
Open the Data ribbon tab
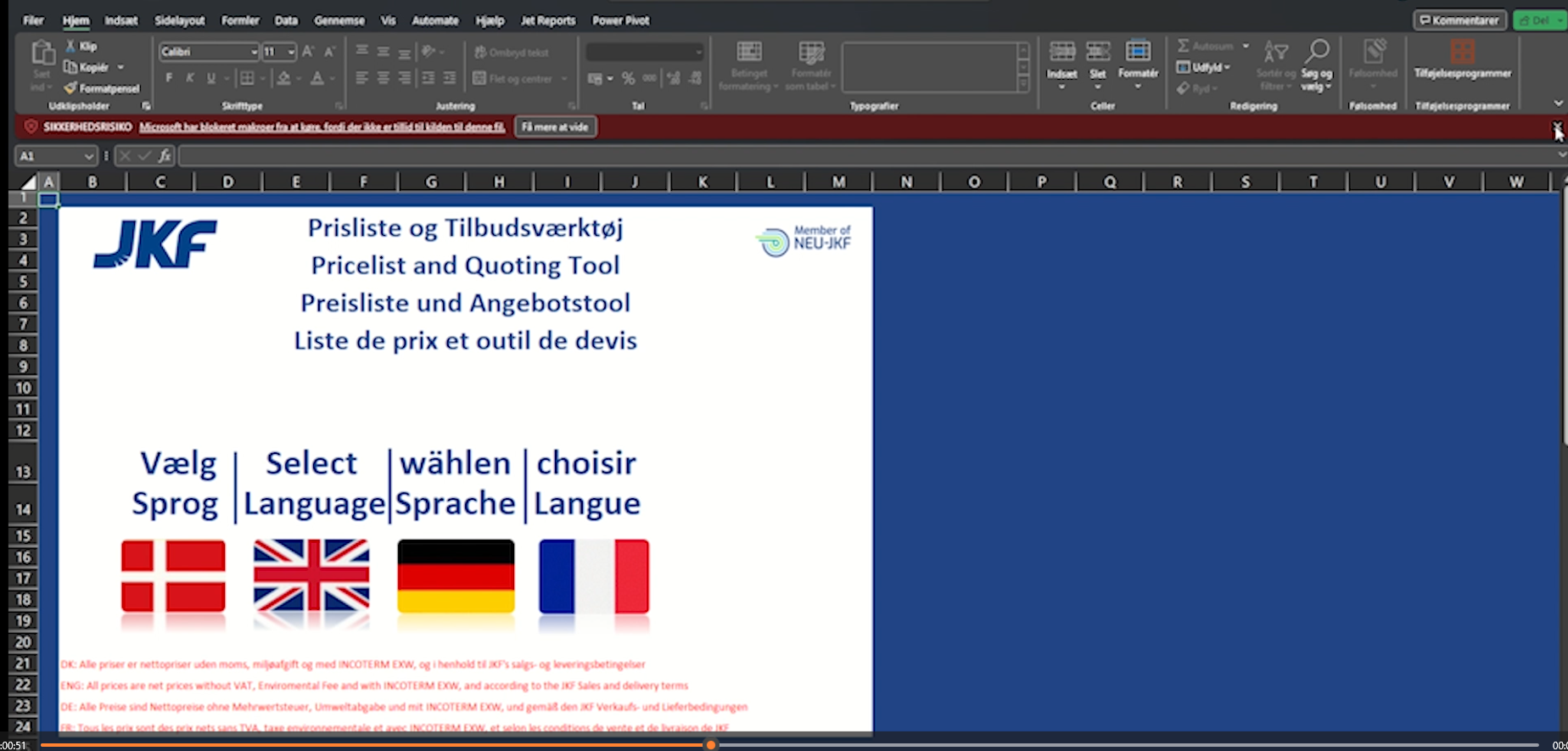(286, 20)
